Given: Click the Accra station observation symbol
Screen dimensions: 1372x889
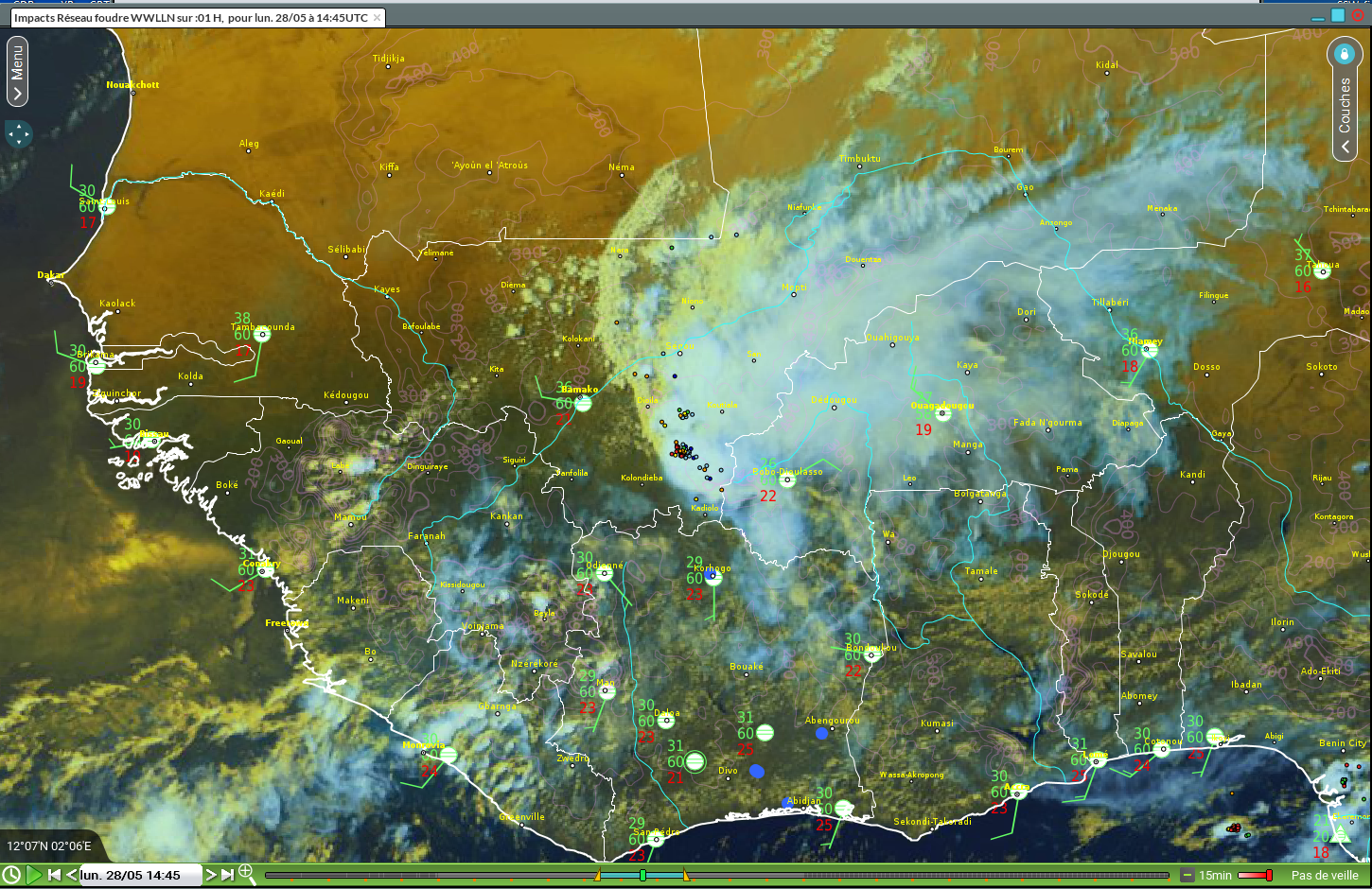Looking at the screenshot, I should [1018, 793].
